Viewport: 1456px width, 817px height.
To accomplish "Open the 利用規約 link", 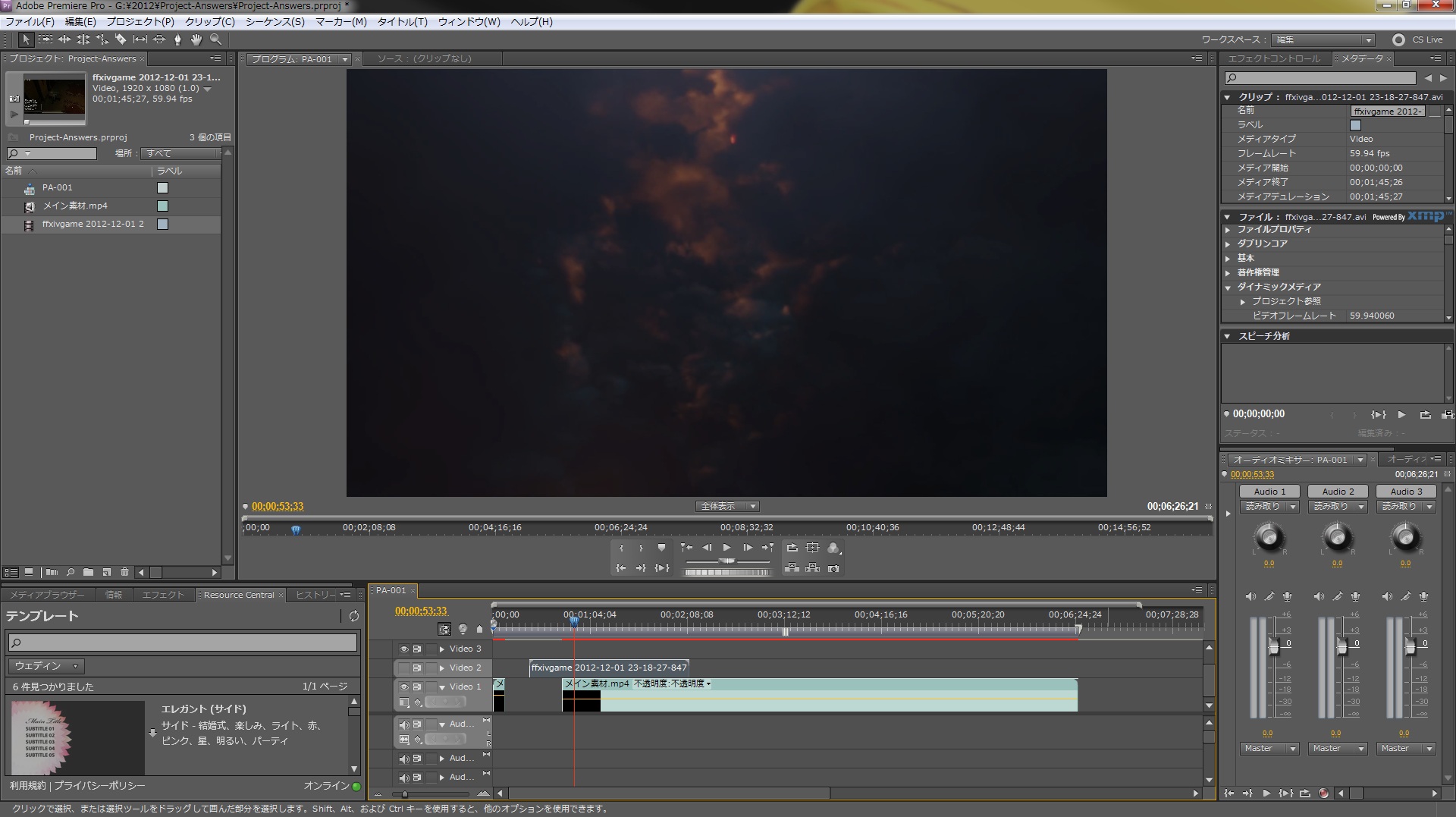I will pos(28,786).
